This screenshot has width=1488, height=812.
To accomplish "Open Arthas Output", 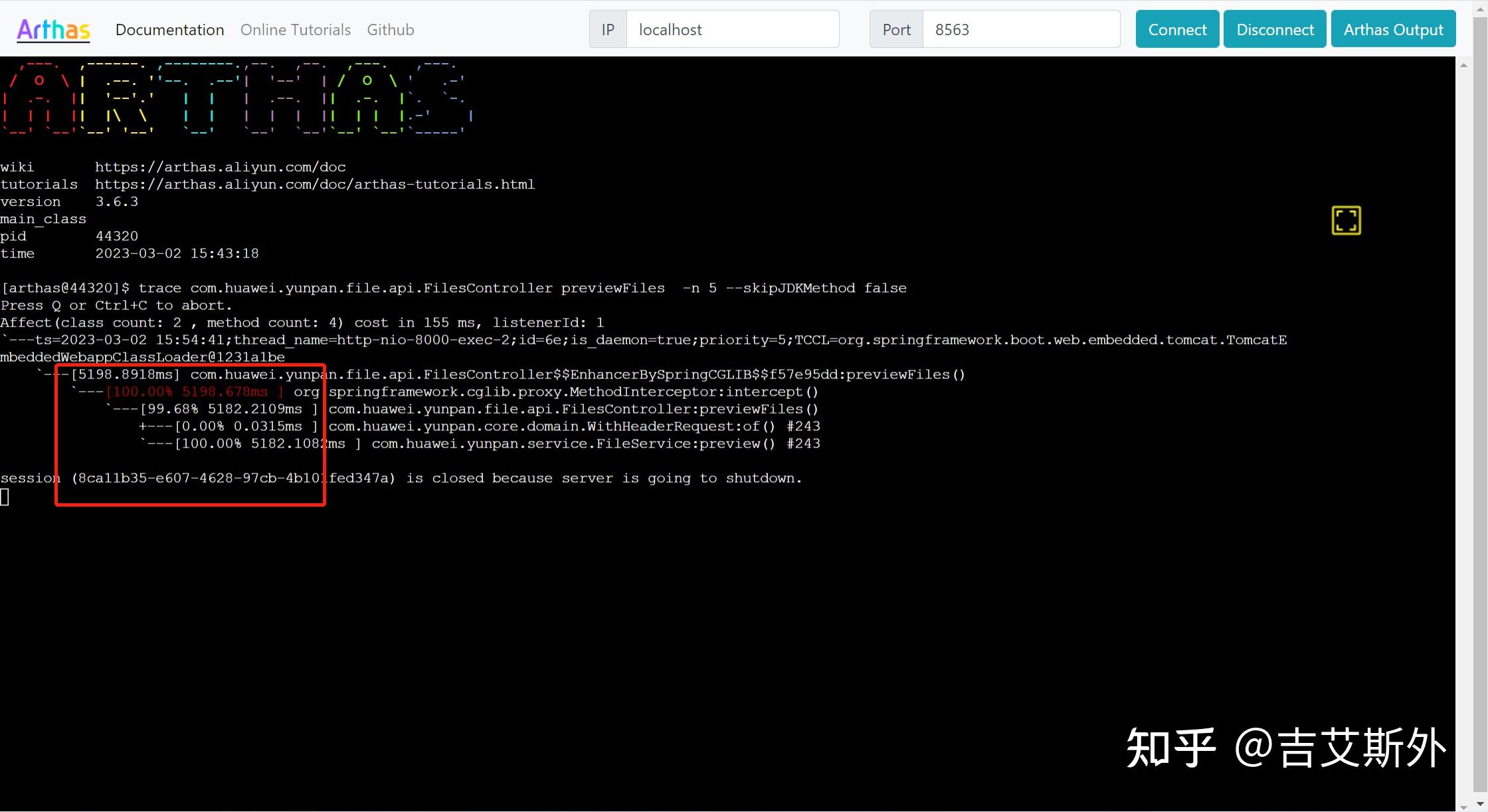I will coord(1393,29).
